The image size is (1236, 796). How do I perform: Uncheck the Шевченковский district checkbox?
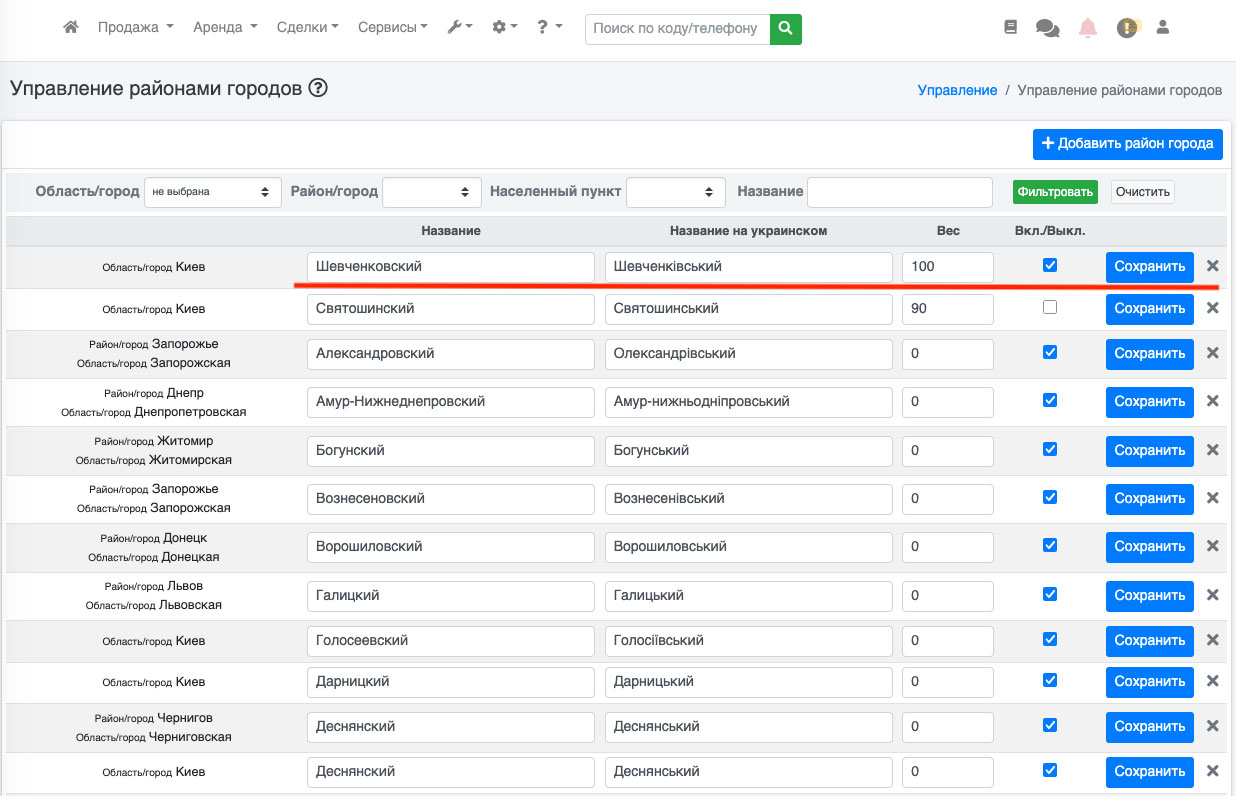pos(1049,265)
